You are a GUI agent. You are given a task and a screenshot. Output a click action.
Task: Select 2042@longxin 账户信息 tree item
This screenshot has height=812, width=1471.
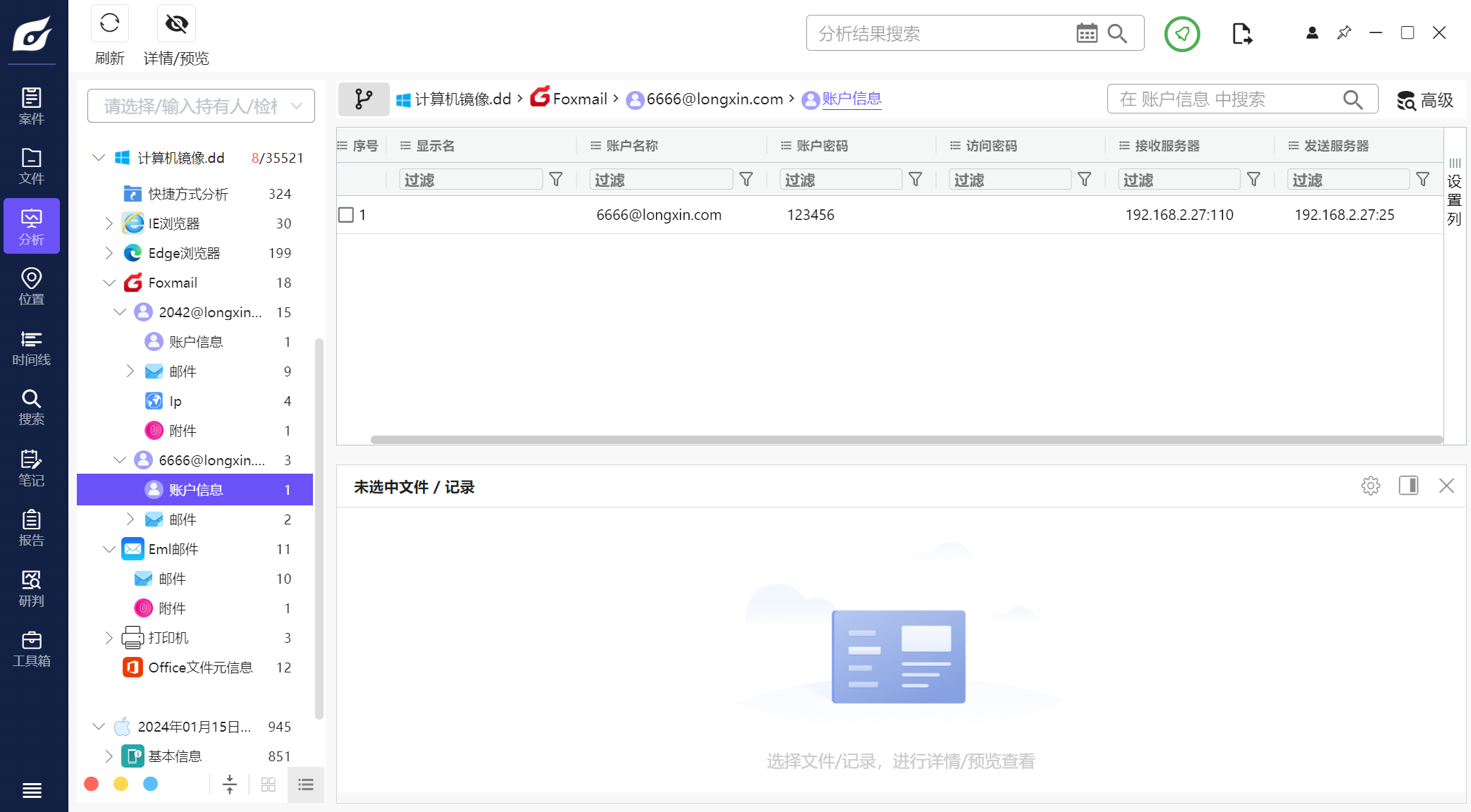(x=196, y=342)
